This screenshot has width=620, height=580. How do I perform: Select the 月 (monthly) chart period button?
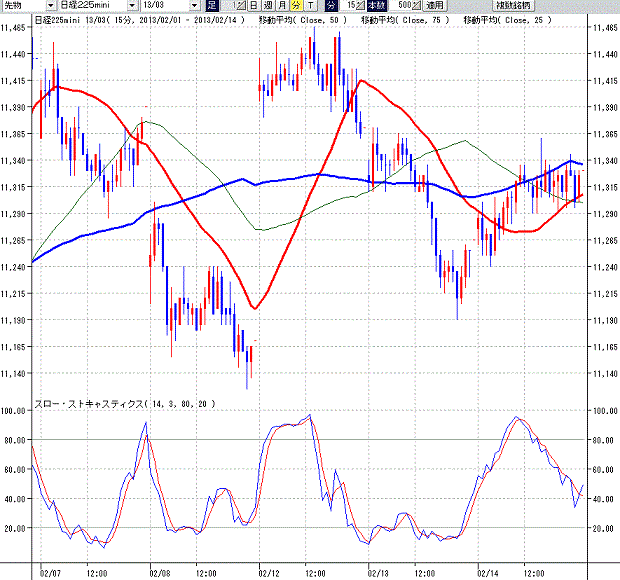[x=282, y=5]
